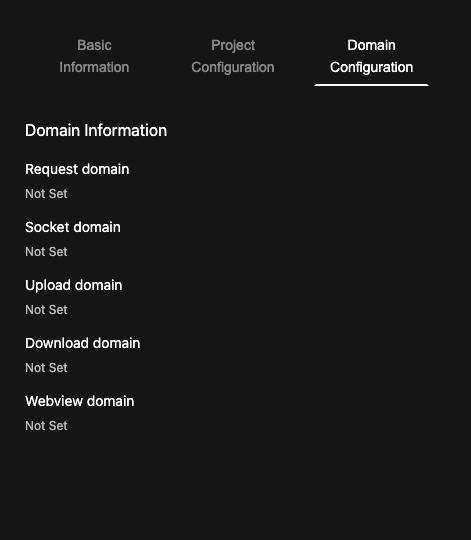The height and width of the screenshot is (540, 471).
Task: Click the Socket domain label
Action: coord(73,227)
